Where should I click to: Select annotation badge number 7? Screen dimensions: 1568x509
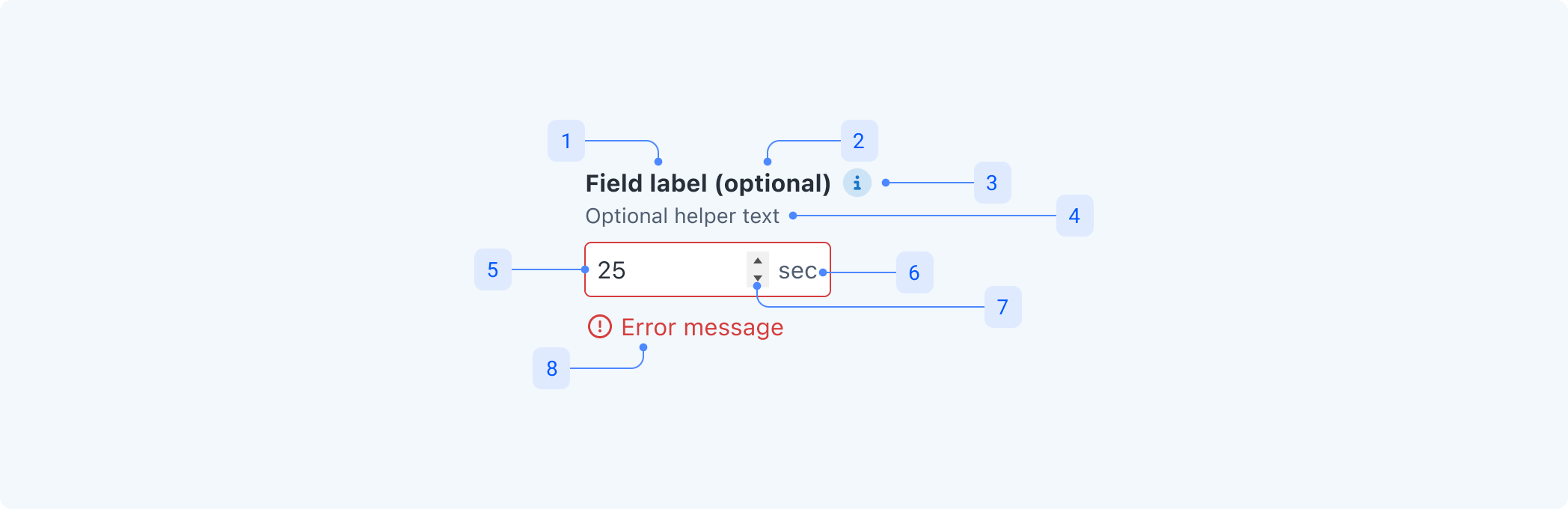click(1002, 307)
